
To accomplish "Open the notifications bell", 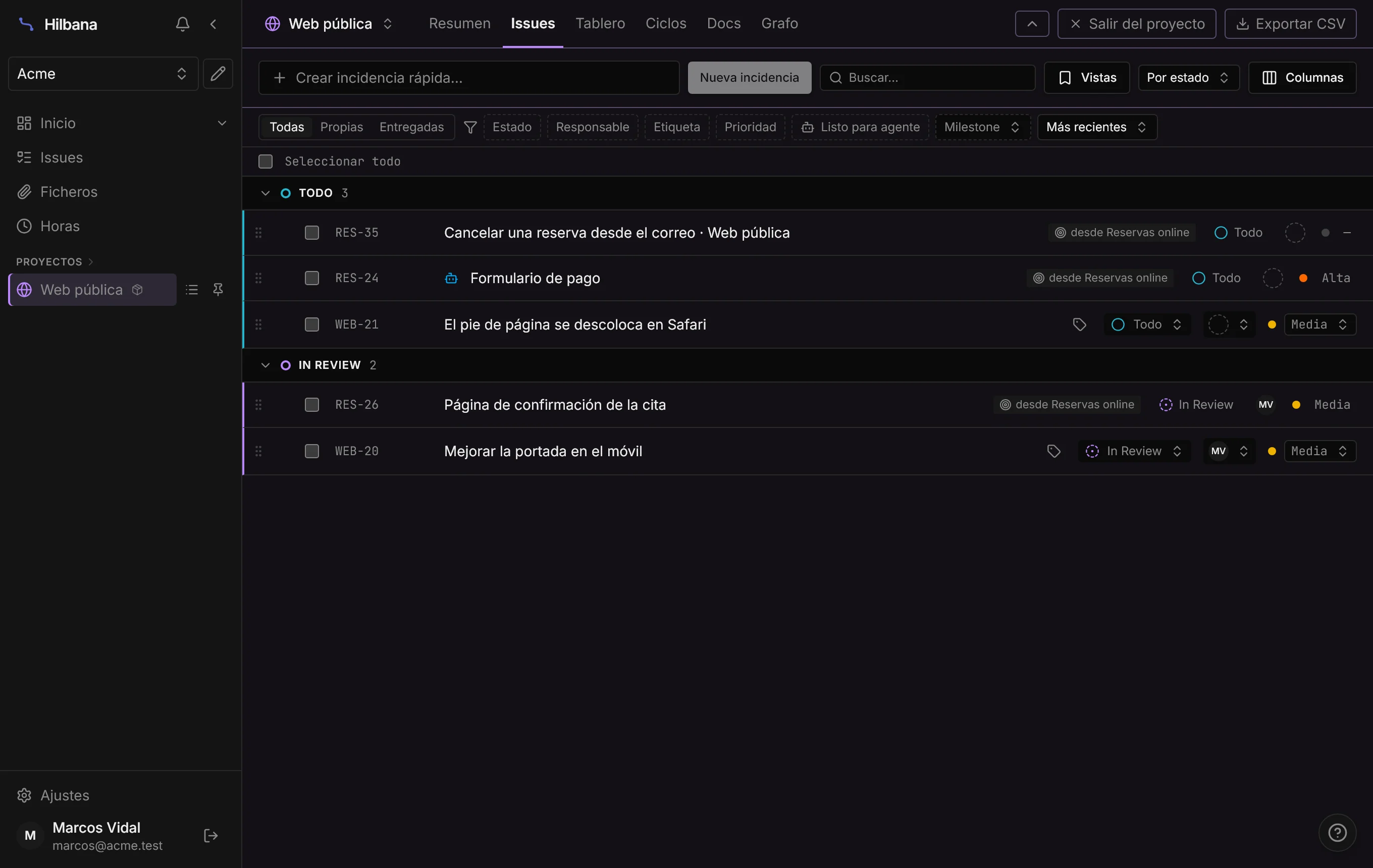I will coord(182,24).
